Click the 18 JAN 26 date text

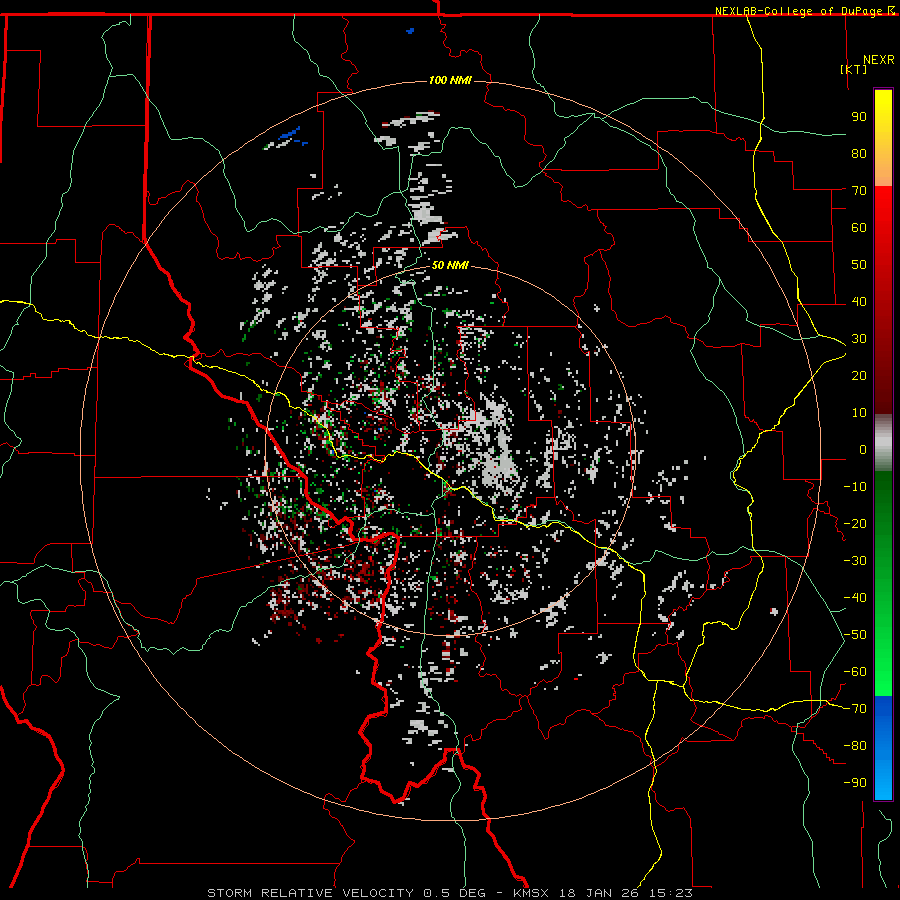pyautogui.click(x=599, y=893)
